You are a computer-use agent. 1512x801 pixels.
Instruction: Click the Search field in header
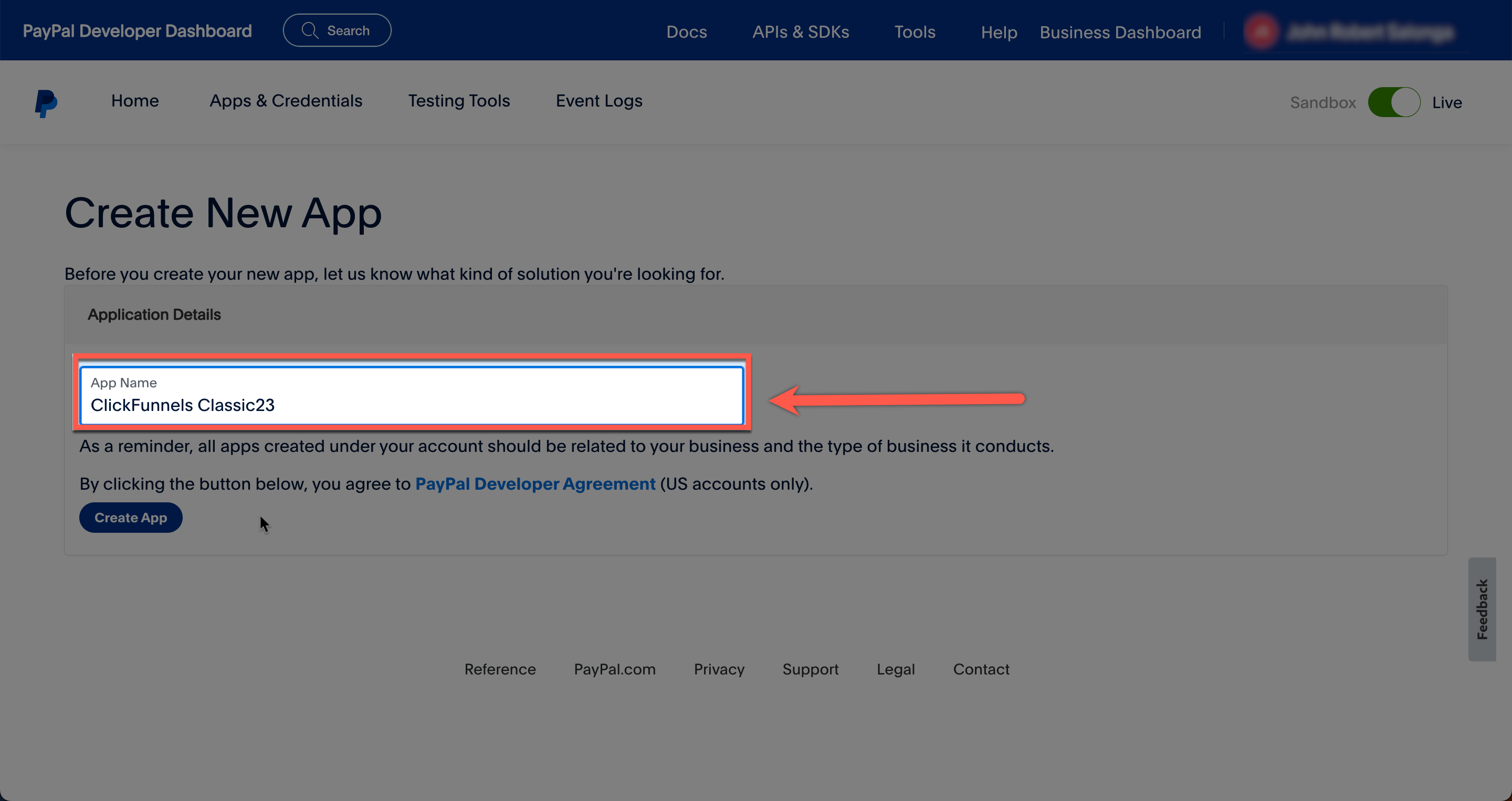coord(337,30)
